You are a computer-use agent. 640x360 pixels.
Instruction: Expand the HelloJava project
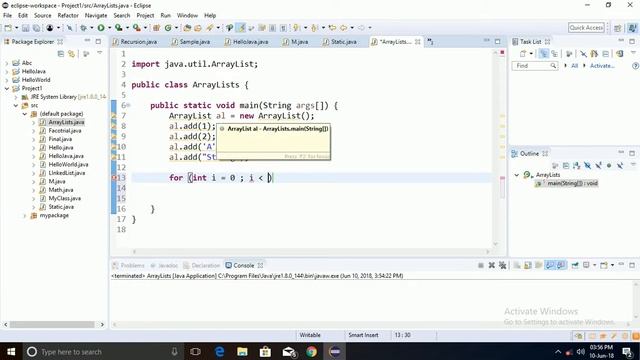click(7, 71)
